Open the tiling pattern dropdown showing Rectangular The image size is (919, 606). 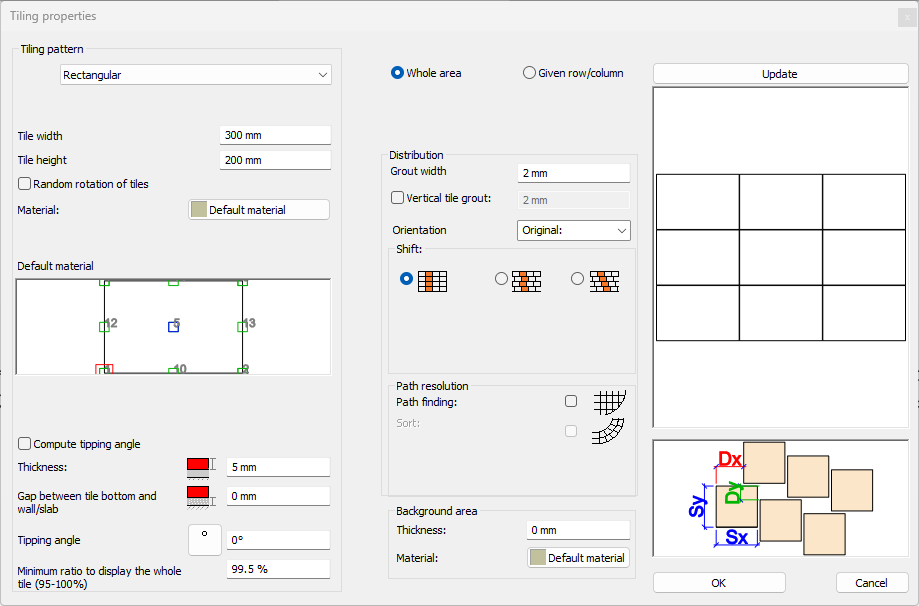click(x=195, y=74)
